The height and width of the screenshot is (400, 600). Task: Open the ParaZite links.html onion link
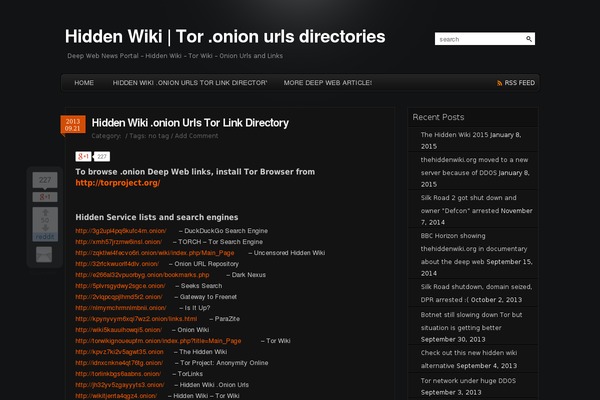click(x=136, y=319)
